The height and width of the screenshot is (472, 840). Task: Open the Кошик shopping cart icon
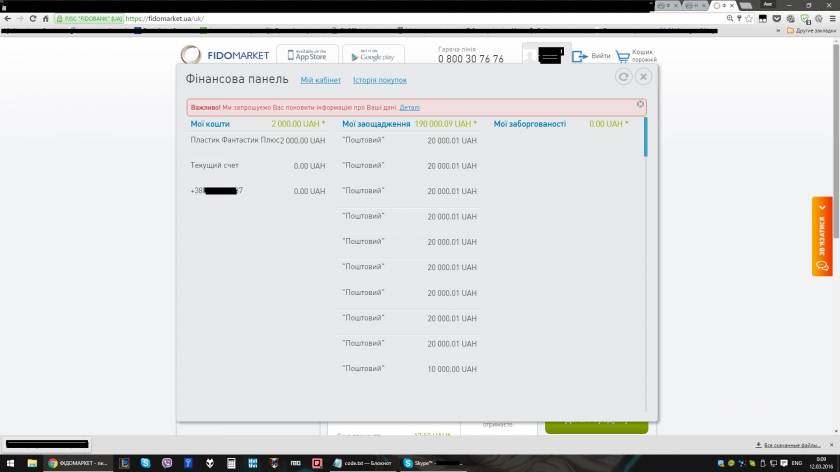coord(622,56)
